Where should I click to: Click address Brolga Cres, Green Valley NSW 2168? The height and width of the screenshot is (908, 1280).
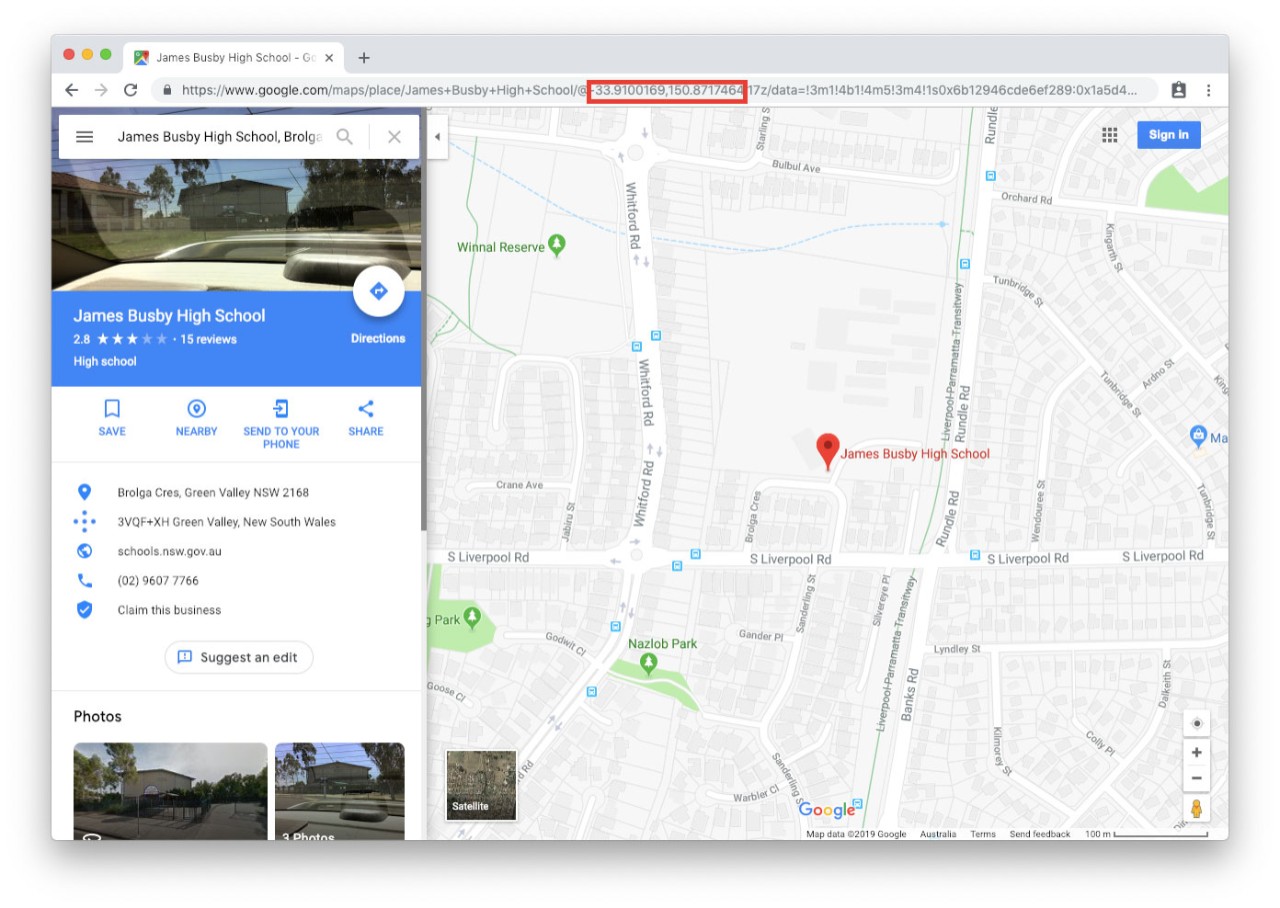coord(213,492)
